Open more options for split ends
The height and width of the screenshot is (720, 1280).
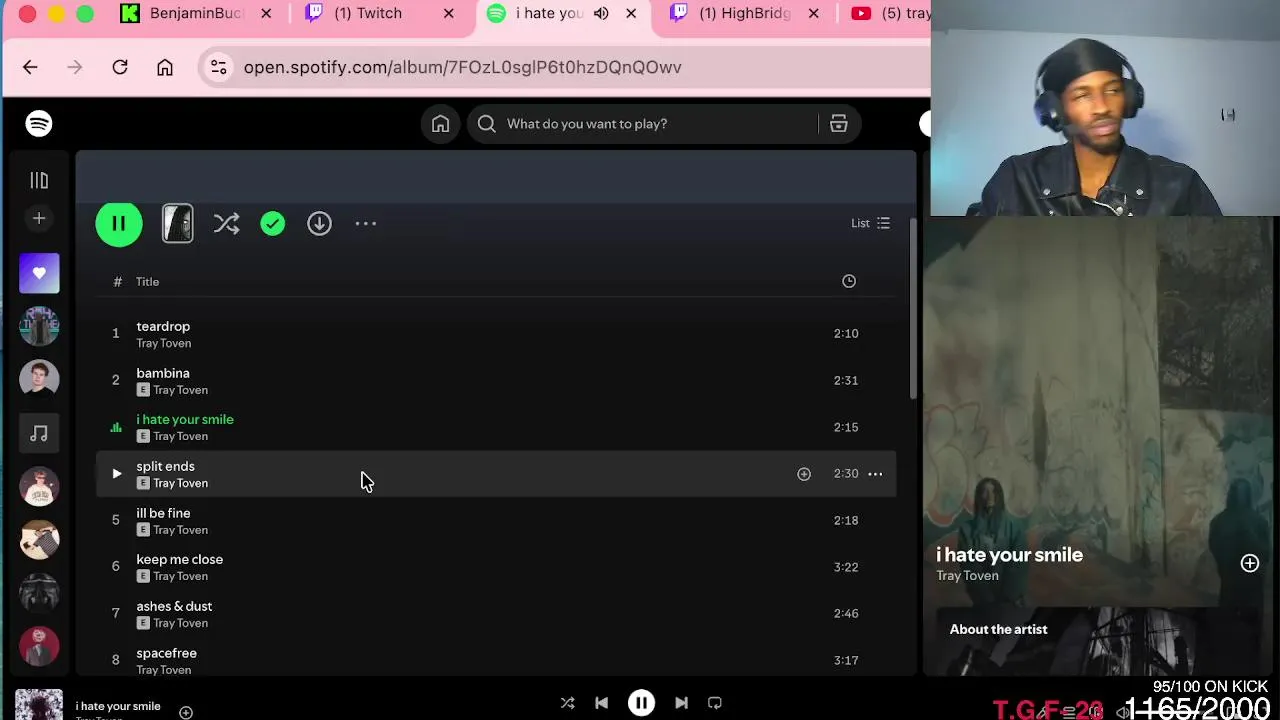click(x=875, y=473)
